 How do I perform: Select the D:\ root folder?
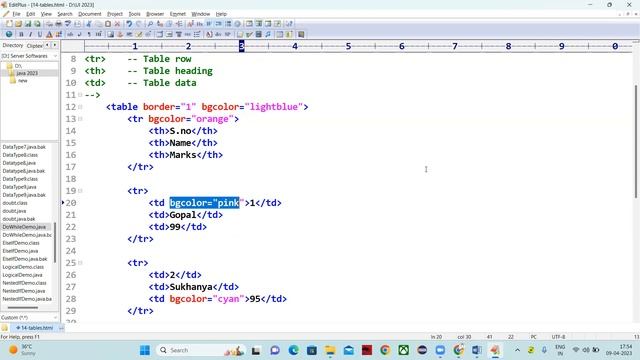tap(18, 66)
